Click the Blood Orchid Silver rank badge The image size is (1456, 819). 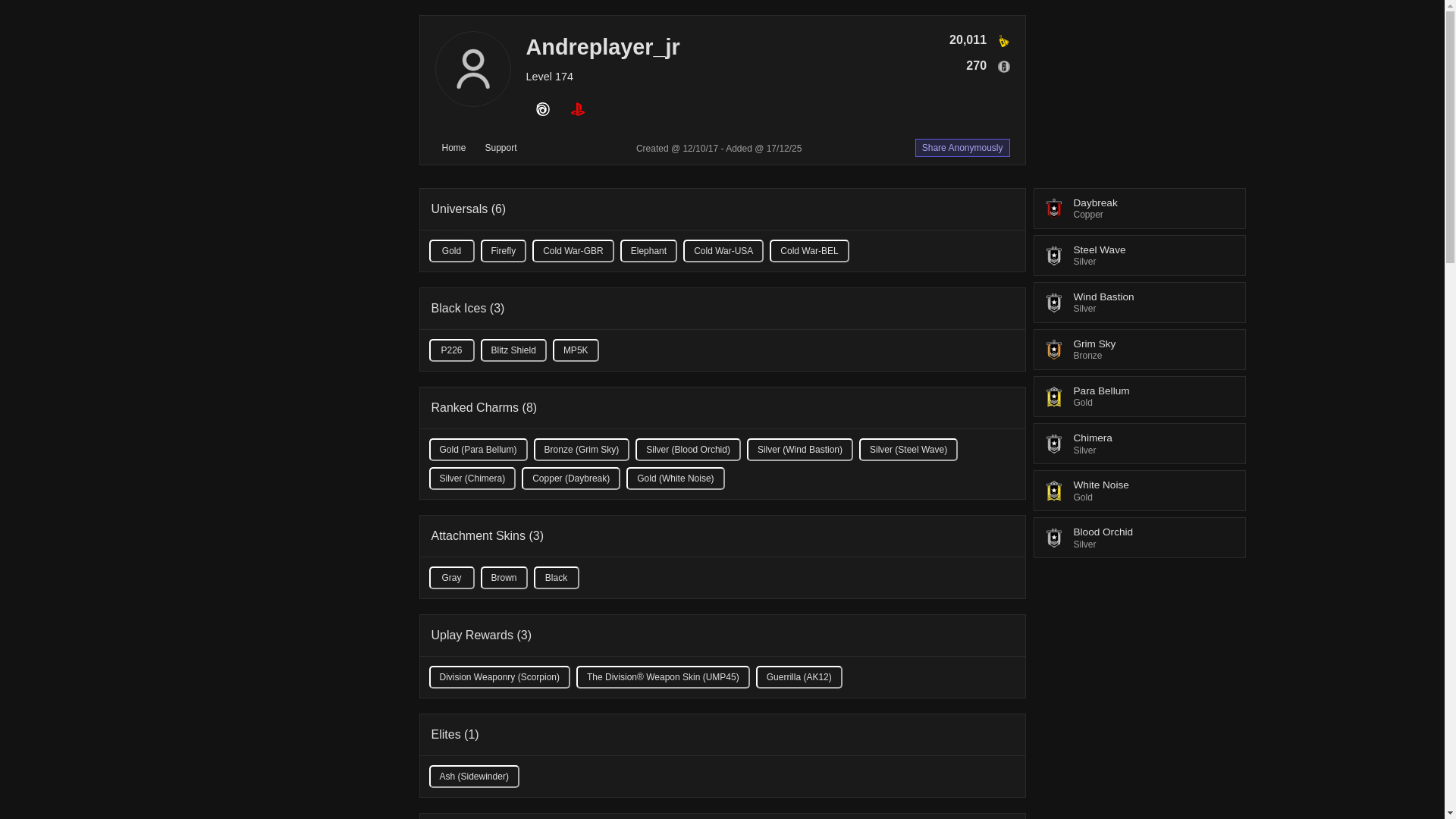pos(1054,538)
